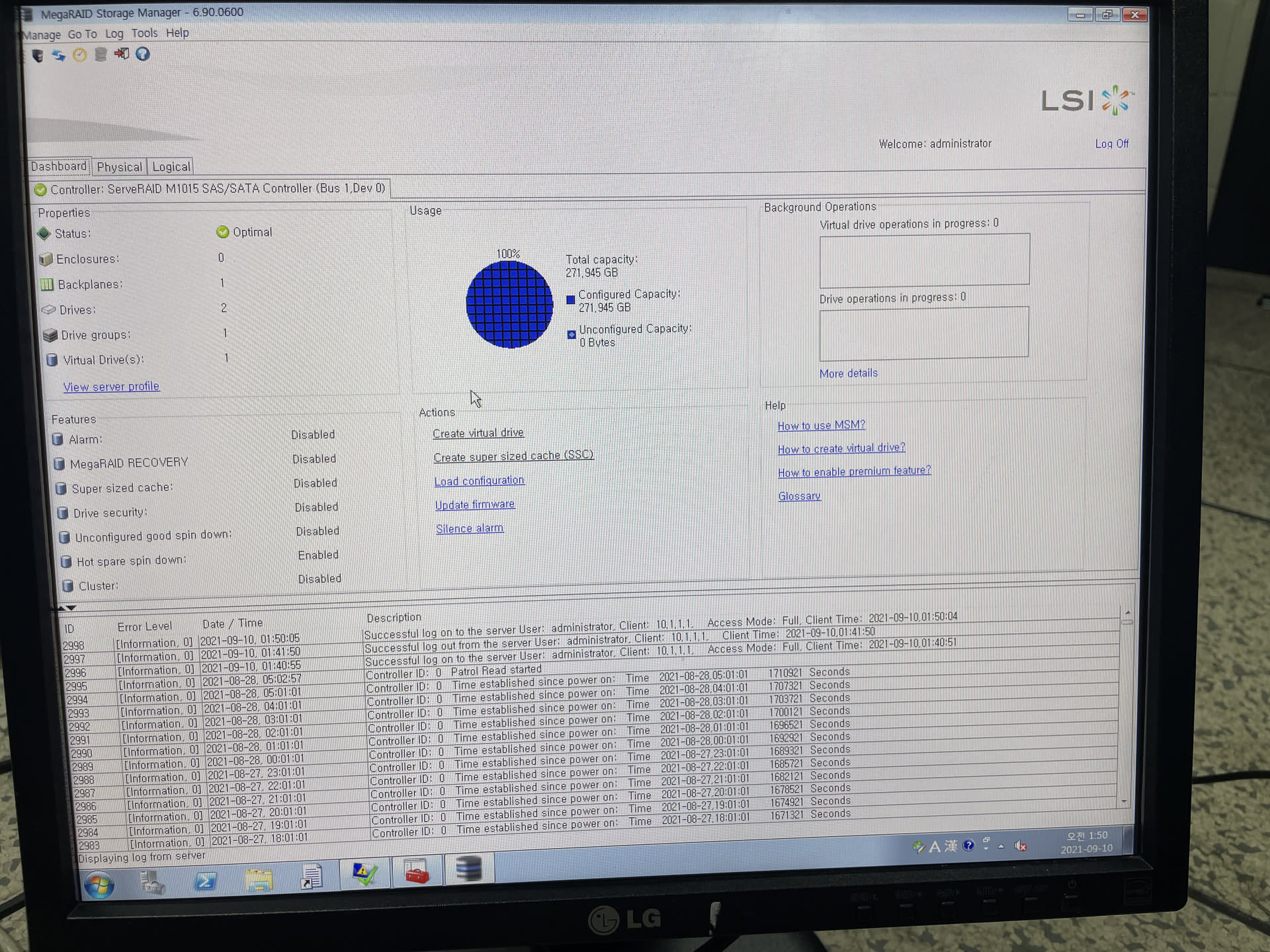The width and height of the screenshot is (1270, 952).
Task: Click the server shield toolbar icon
Action: [38, 56]
